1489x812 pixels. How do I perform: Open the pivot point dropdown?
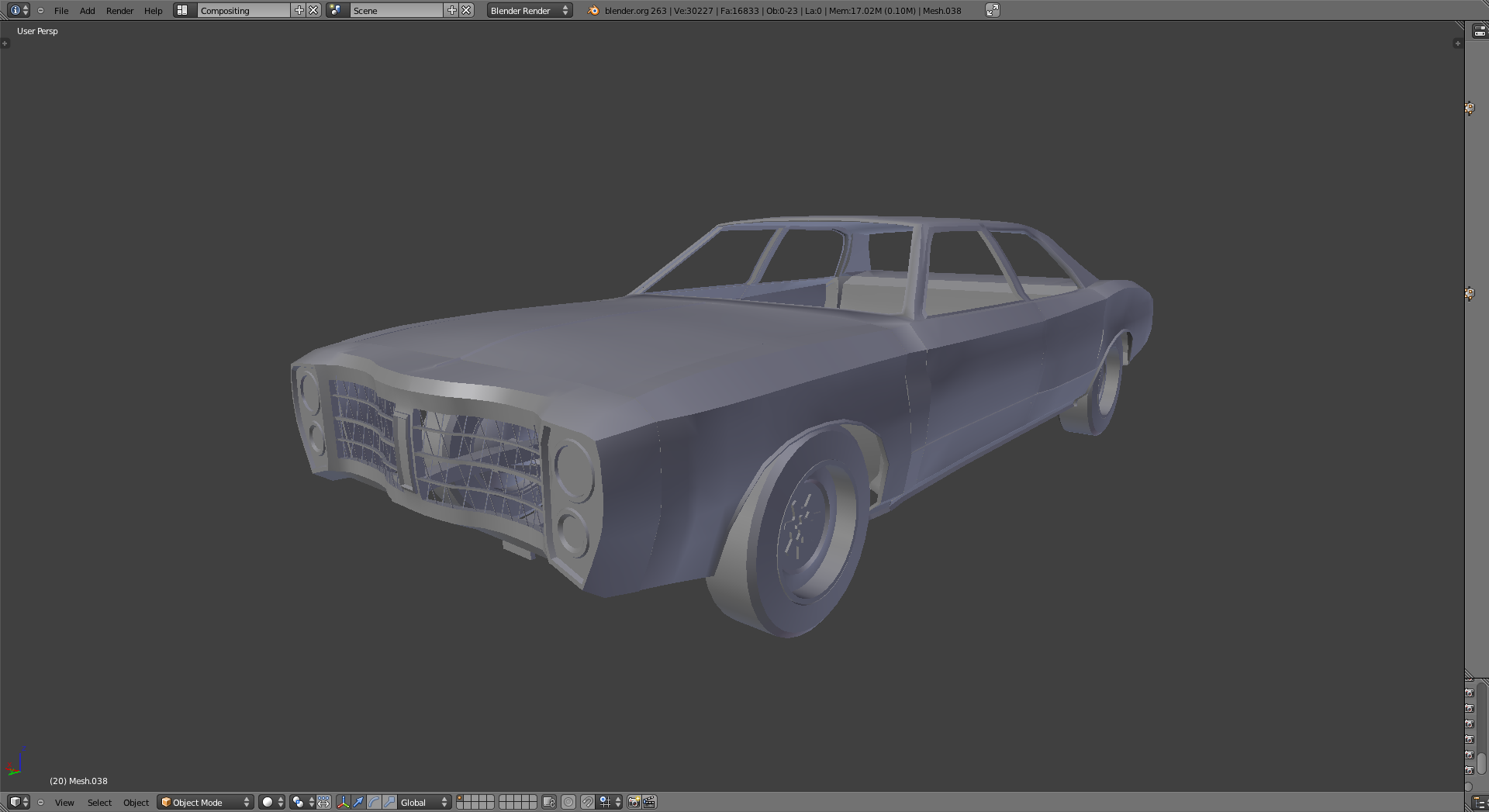pos(302,802)
